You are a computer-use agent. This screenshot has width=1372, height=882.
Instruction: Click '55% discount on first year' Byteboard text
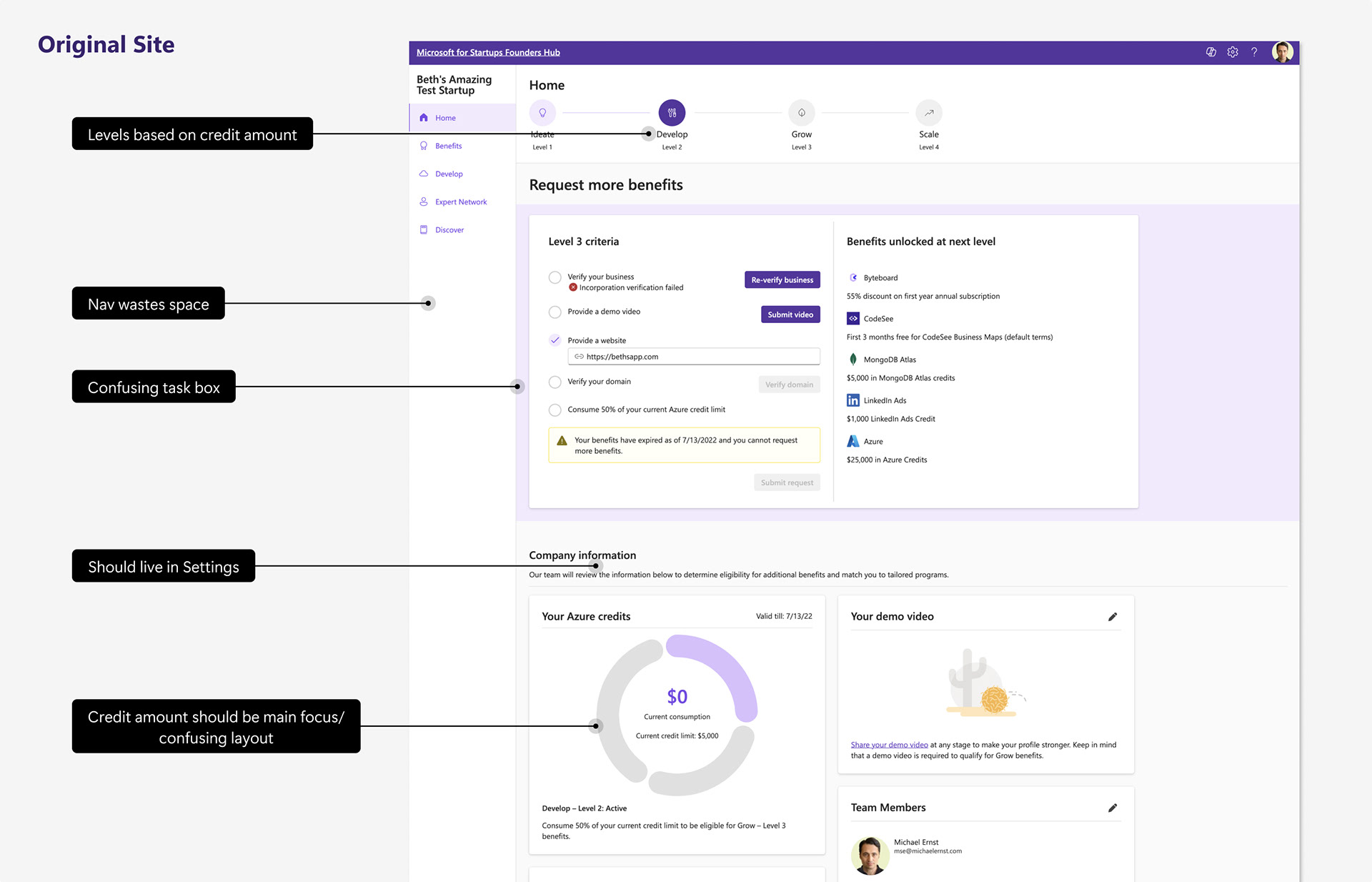pos(923,296)
